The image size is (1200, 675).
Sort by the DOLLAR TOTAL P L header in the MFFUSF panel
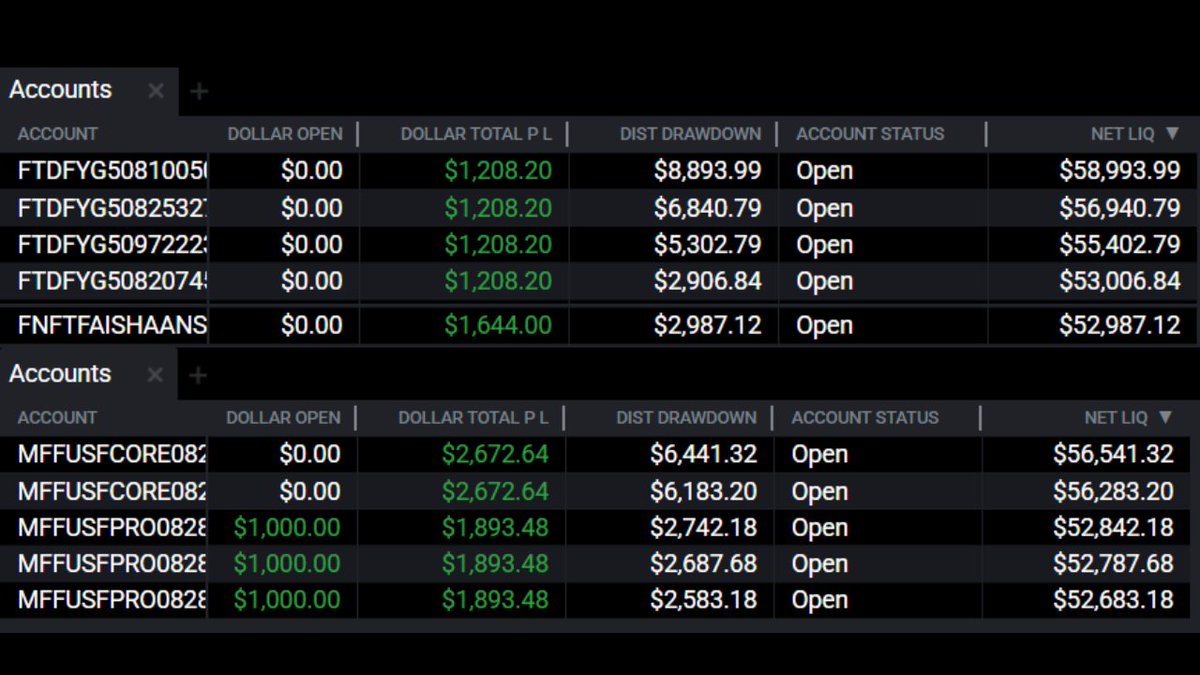point(474,418)
